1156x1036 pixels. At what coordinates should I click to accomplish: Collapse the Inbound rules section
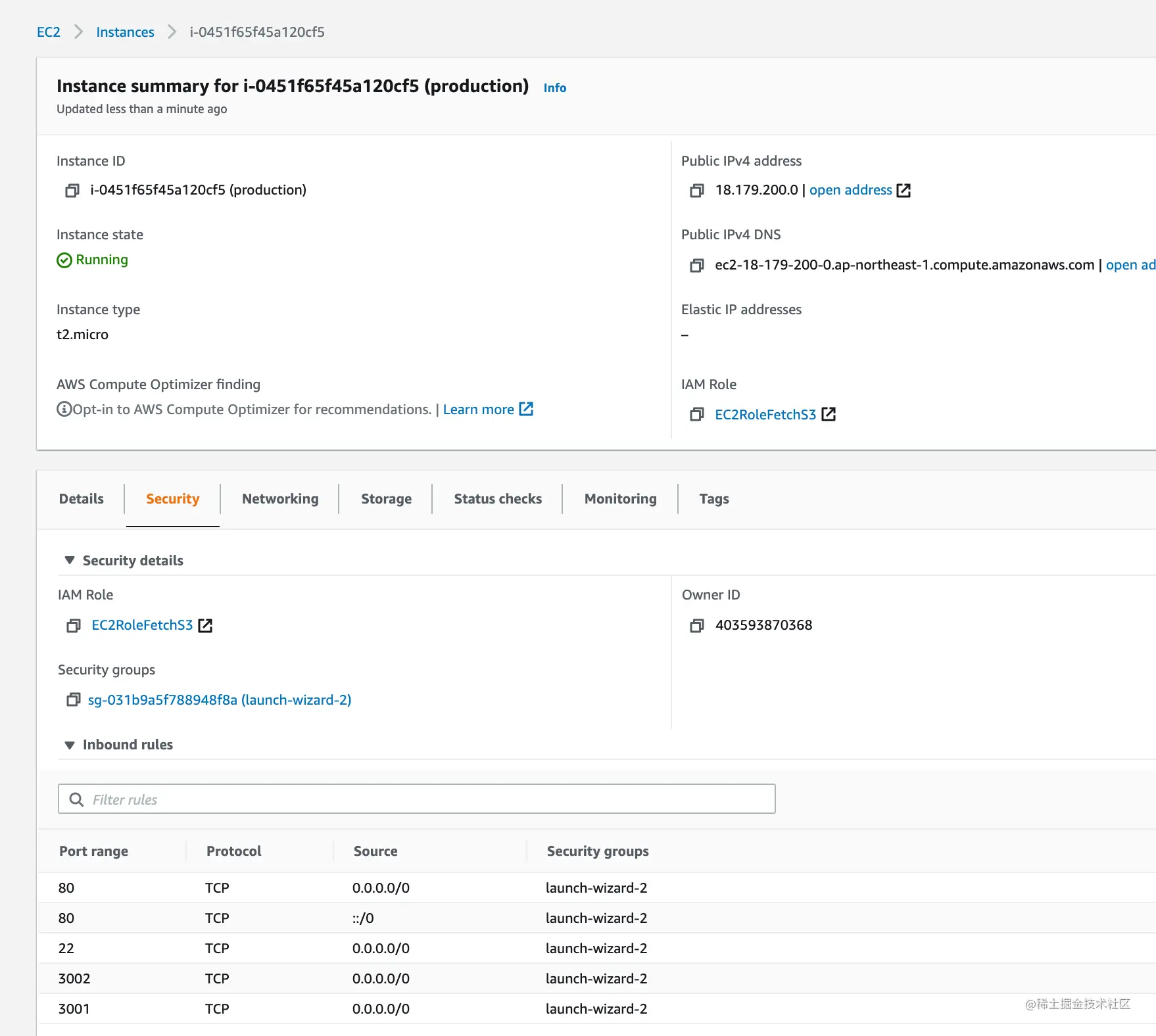pyautogui.click(x=70, y=745)
